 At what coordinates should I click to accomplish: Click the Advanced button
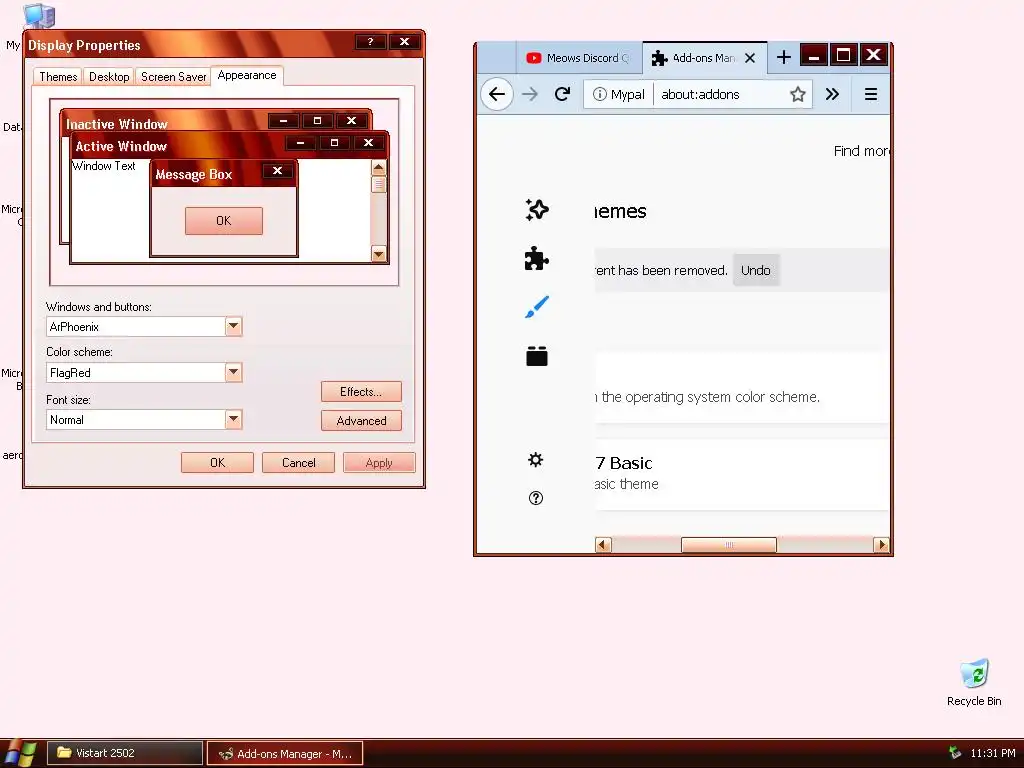coord(361,421)
